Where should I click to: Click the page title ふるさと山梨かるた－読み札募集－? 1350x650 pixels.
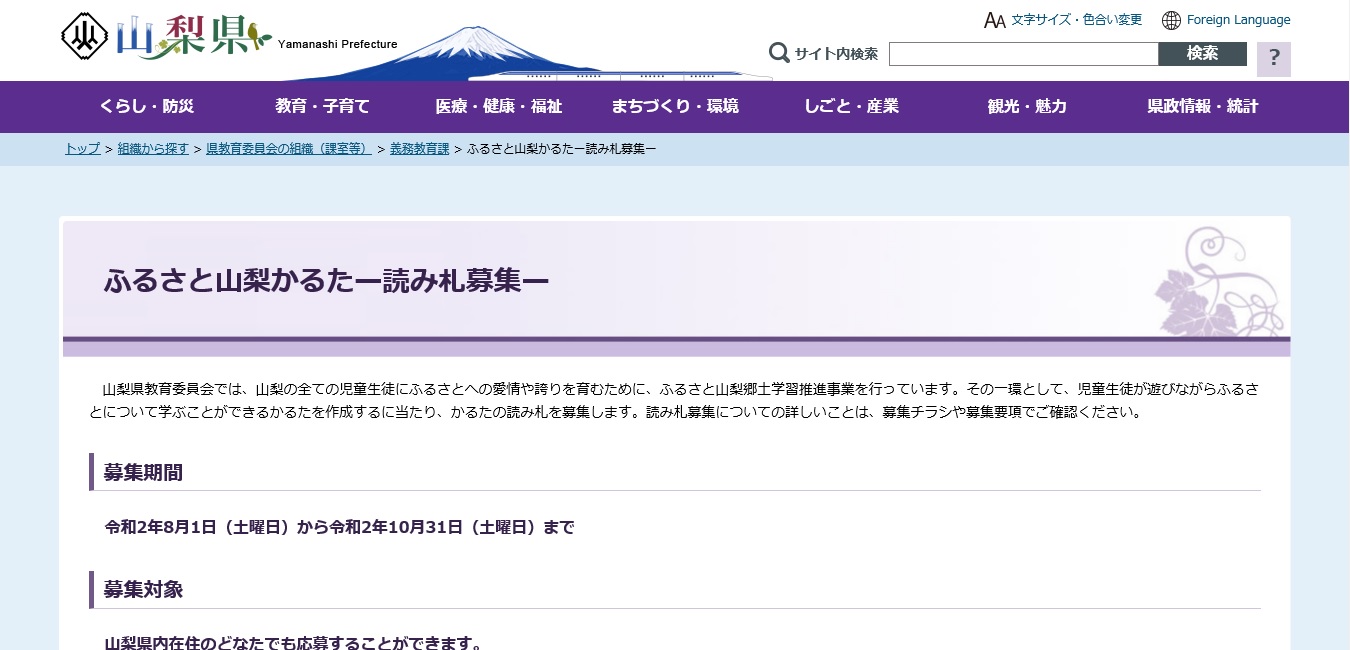(x=326, y=281)
